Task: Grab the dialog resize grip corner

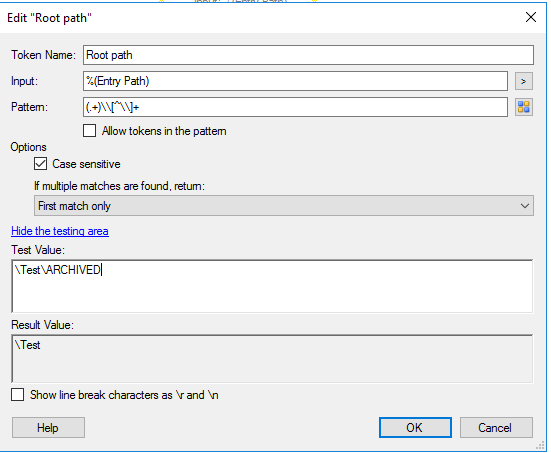Action: pyautogui.click(x=540, y=445)
